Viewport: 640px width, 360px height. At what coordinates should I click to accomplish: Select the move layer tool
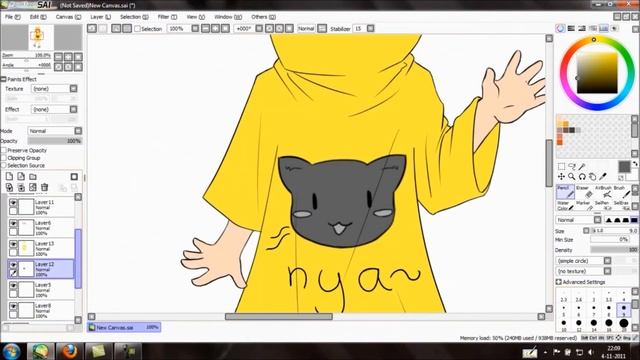(562, 177)
